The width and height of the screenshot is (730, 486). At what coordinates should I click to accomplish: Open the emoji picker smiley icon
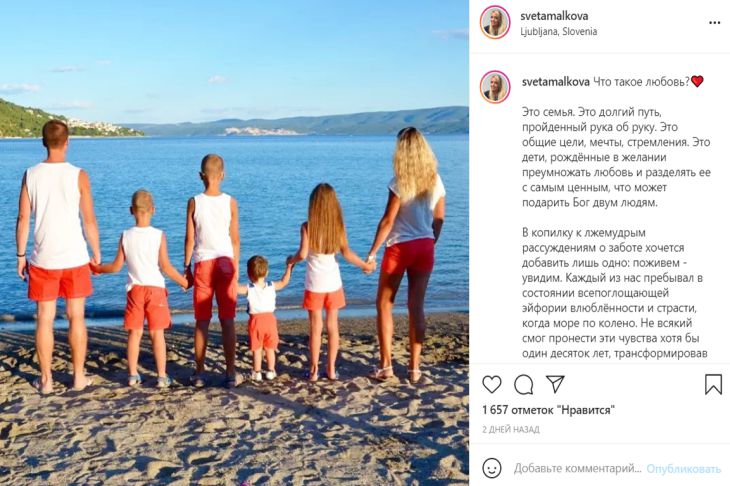pyautogui.click(x=492, y=468)
